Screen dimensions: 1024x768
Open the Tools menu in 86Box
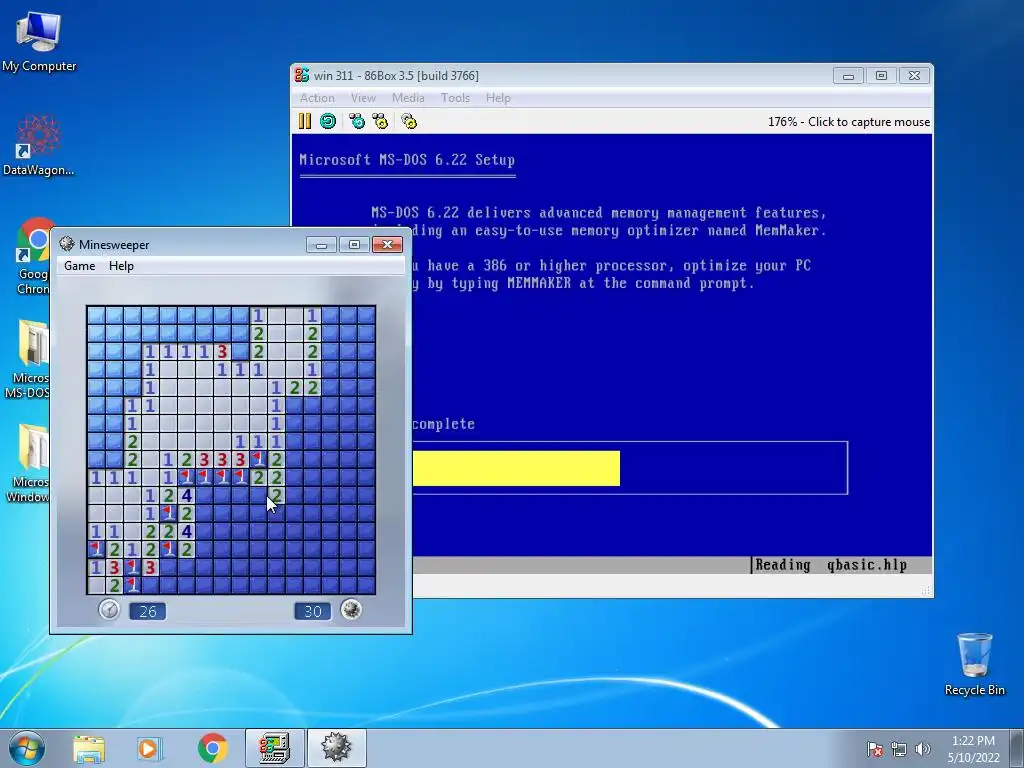455,98
